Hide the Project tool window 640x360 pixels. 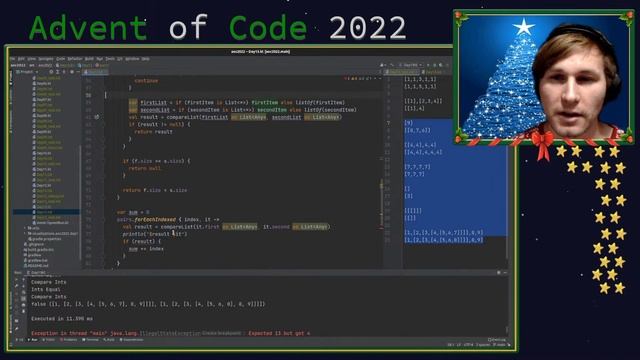click(78, 72)
